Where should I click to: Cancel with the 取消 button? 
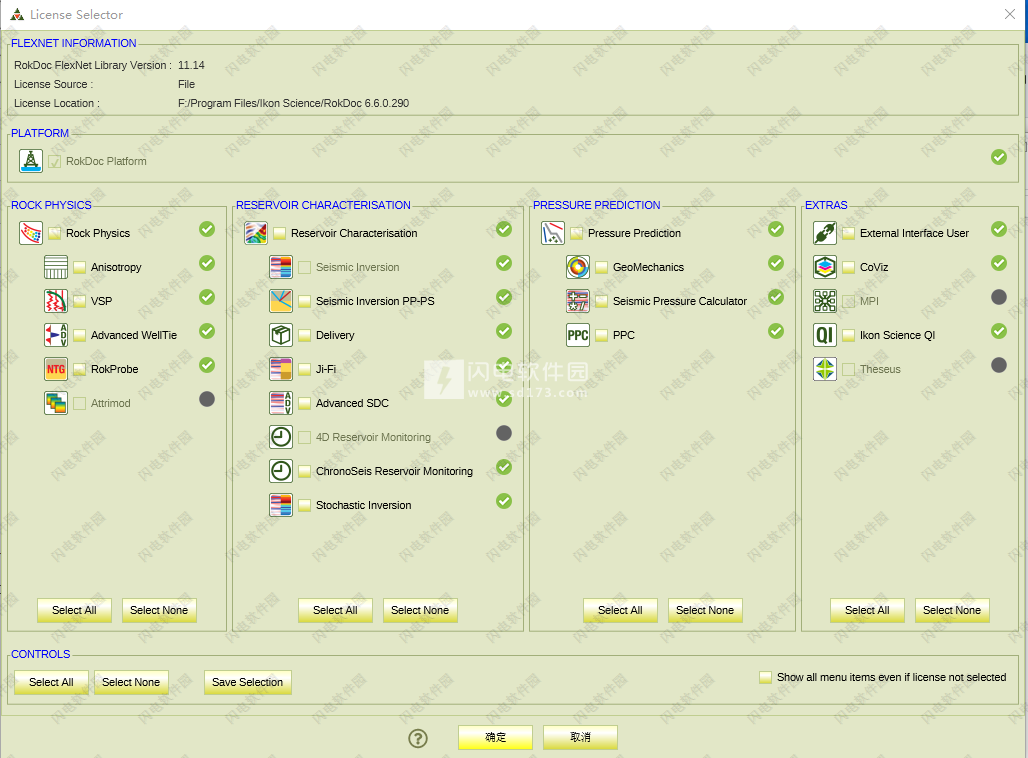[x=580, y=738]
